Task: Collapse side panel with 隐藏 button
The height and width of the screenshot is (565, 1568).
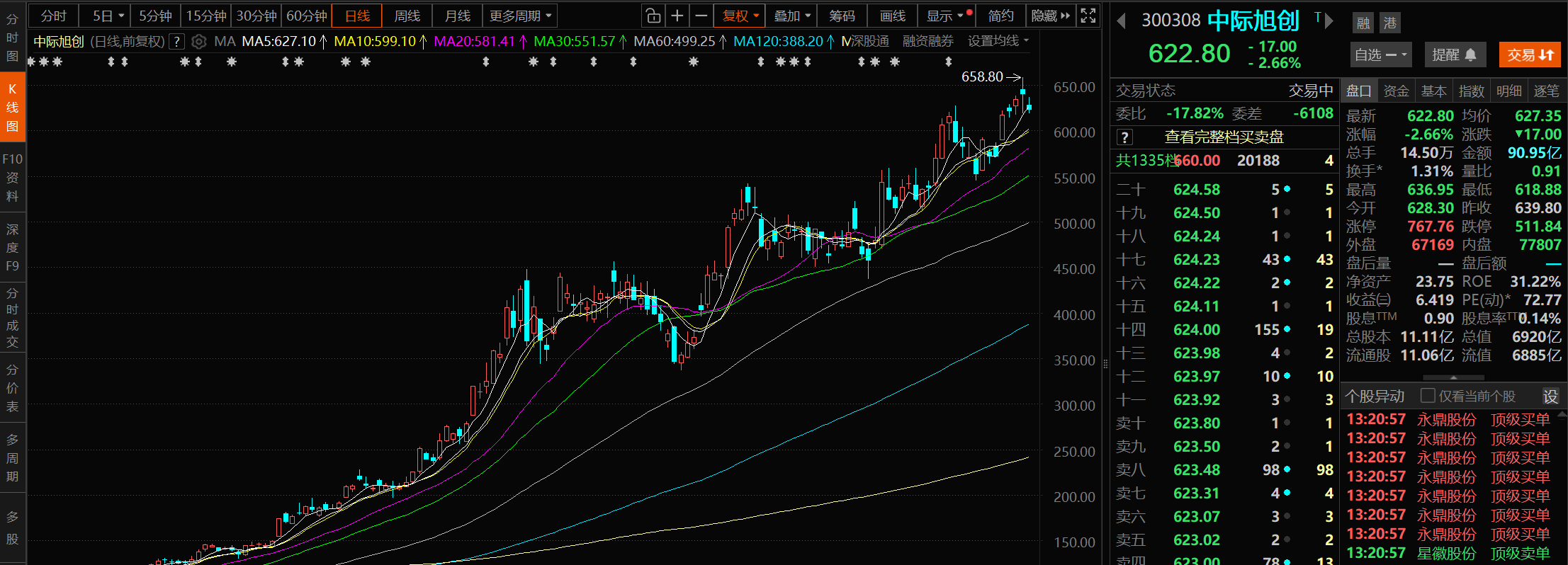Action: tap(1050, 16)
